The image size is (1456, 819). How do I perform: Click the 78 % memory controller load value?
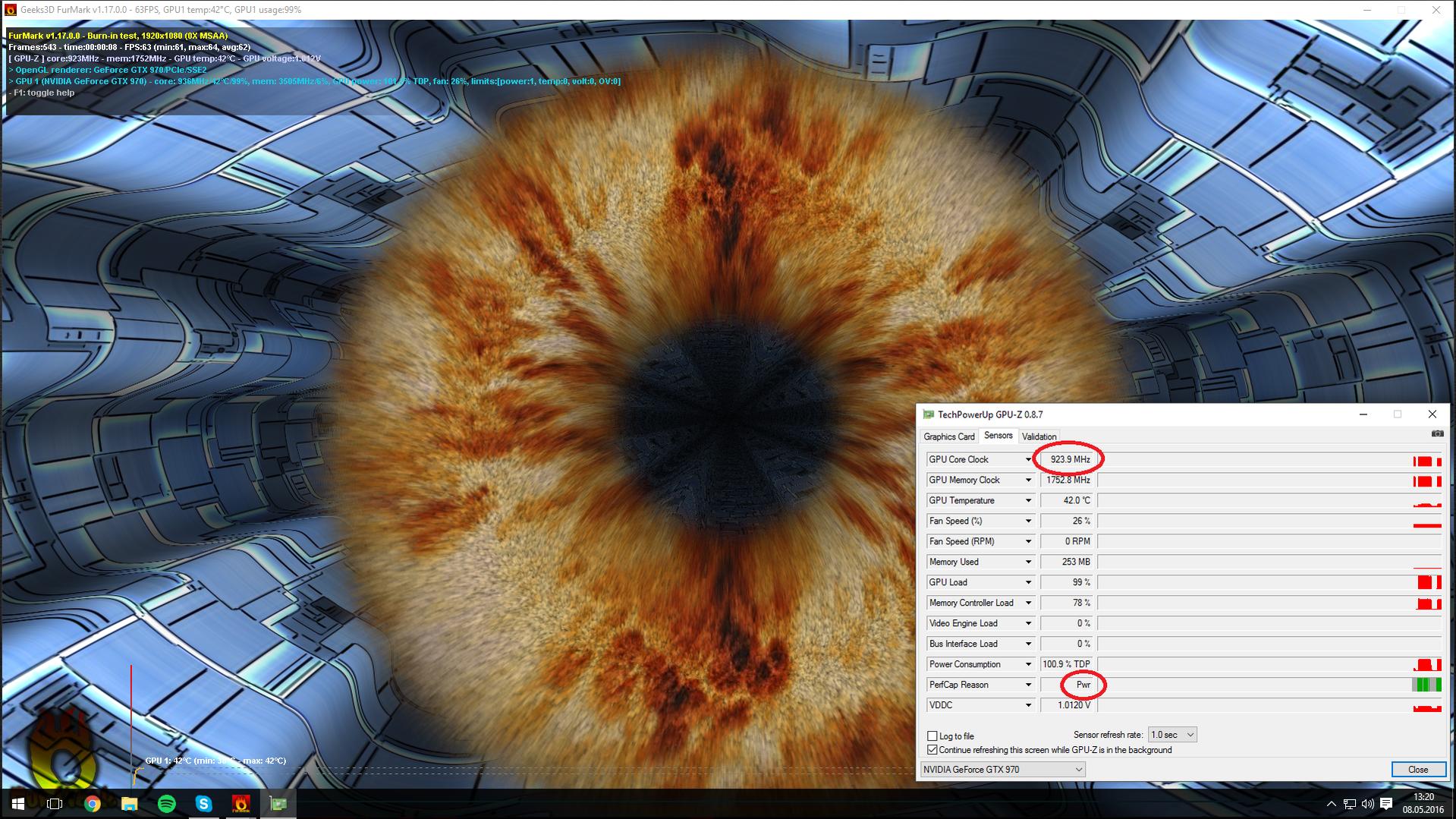point(1067,603)
